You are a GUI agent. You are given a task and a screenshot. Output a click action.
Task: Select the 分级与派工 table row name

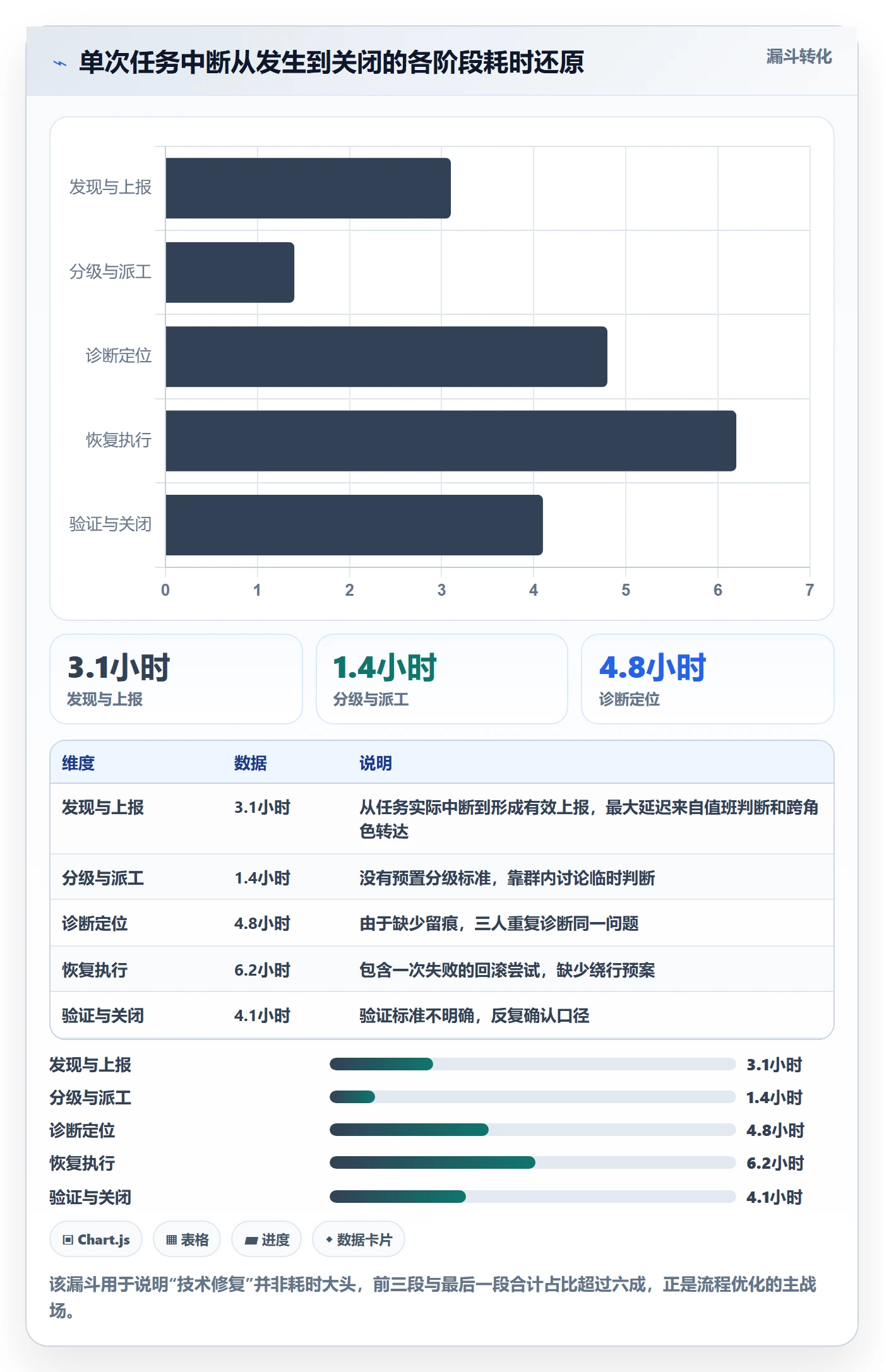[x=103, y=878]
